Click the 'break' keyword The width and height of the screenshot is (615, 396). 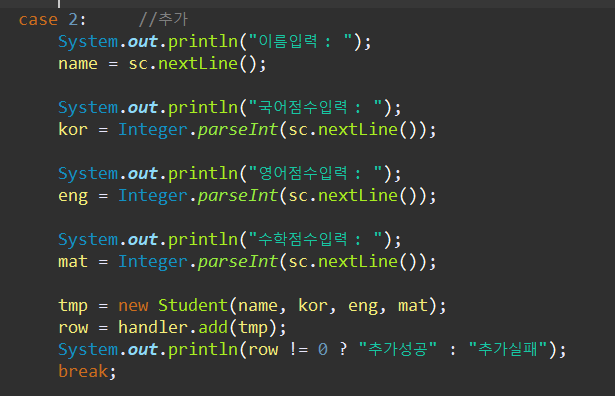[83, 371]
